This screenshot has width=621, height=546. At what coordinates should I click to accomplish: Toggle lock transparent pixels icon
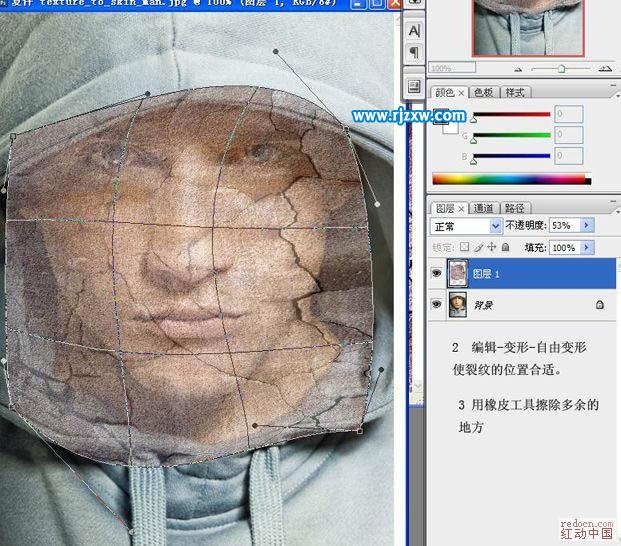coord(465,247)
